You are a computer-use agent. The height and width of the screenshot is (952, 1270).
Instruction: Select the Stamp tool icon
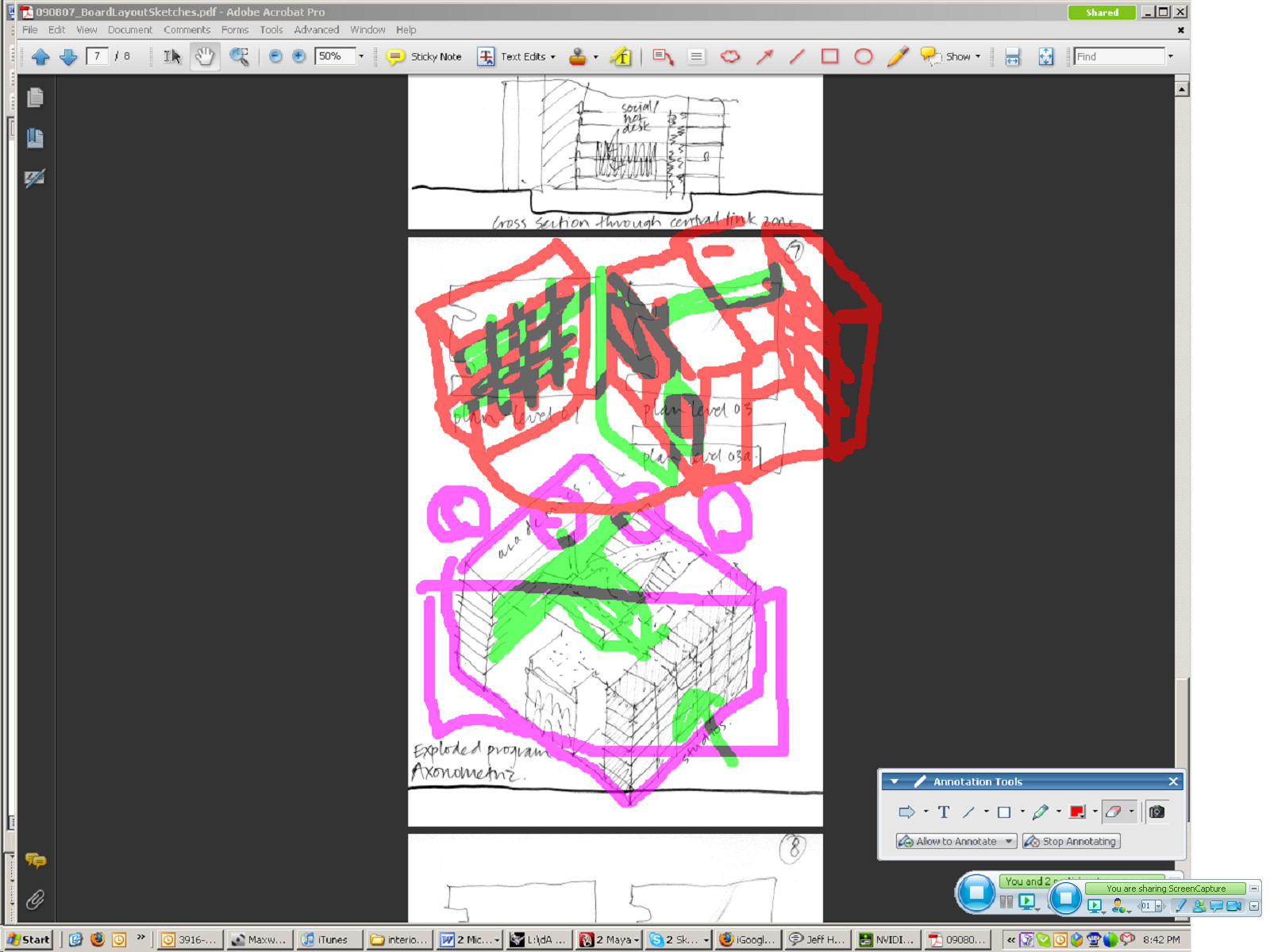click(578, 56)
